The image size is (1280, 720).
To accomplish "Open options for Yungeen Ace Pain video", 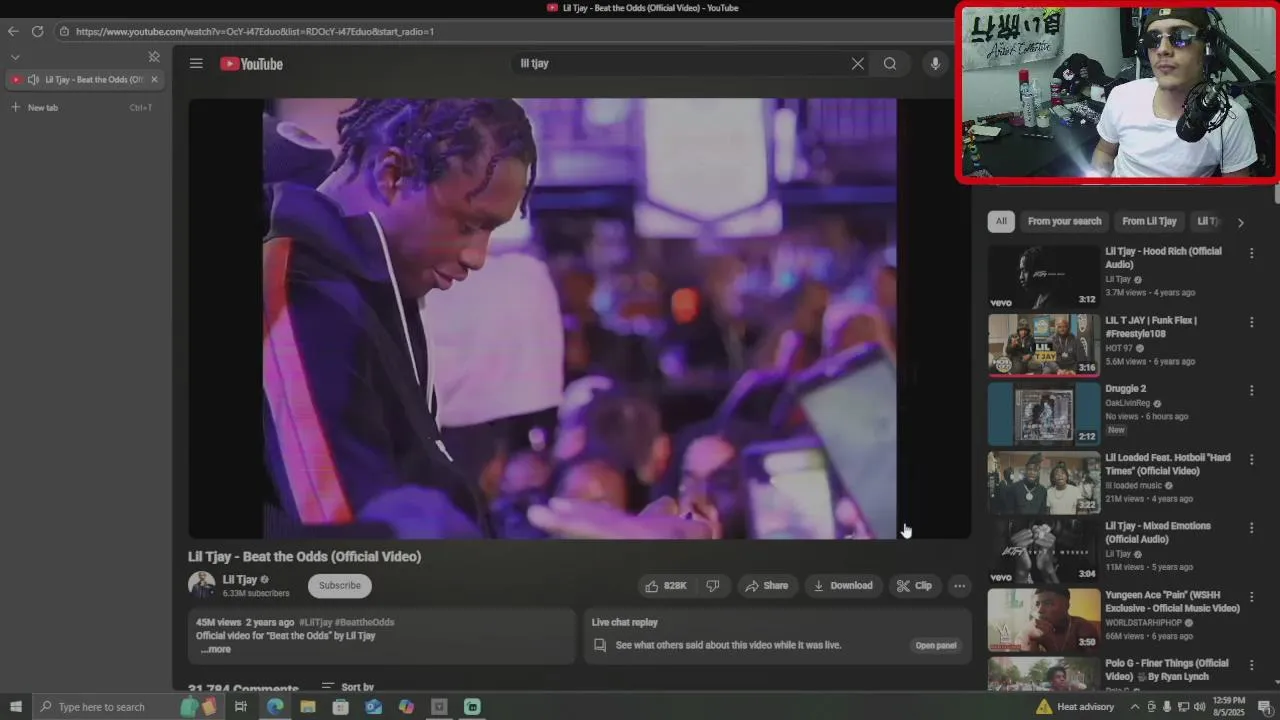I will pos(1251,596).
